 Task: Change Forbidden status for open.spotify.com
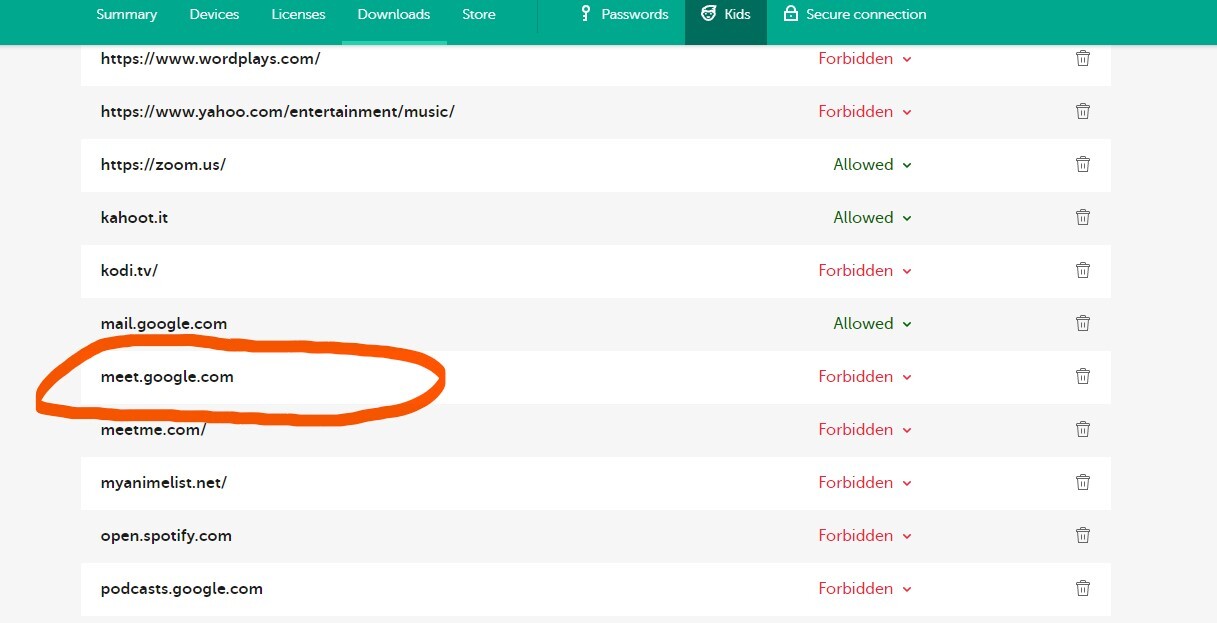tap(865, 535)
